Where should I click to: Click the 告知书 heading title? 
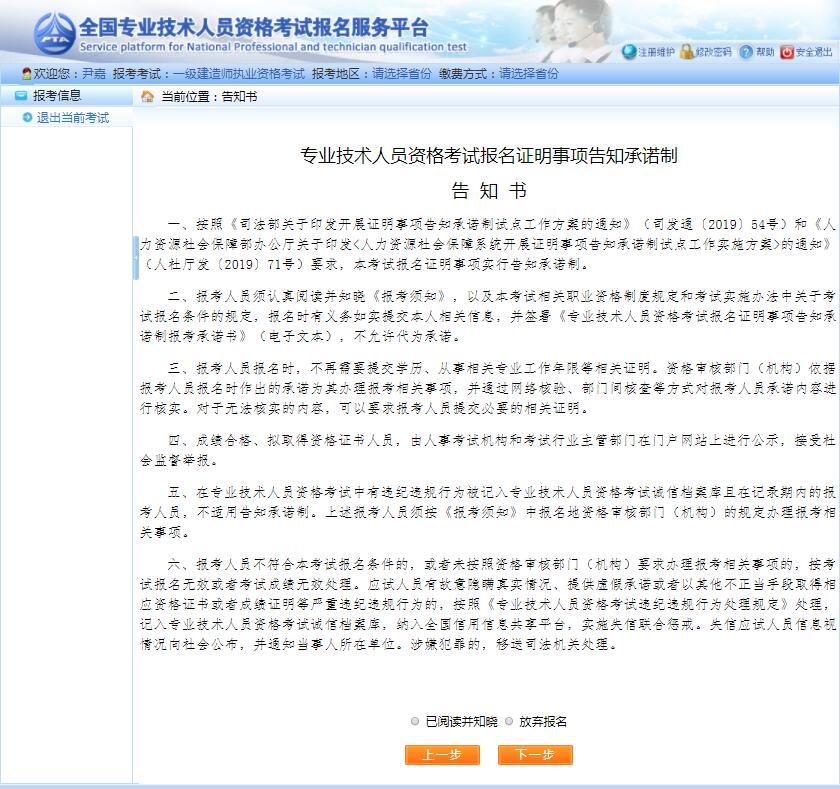coord(489,190)
